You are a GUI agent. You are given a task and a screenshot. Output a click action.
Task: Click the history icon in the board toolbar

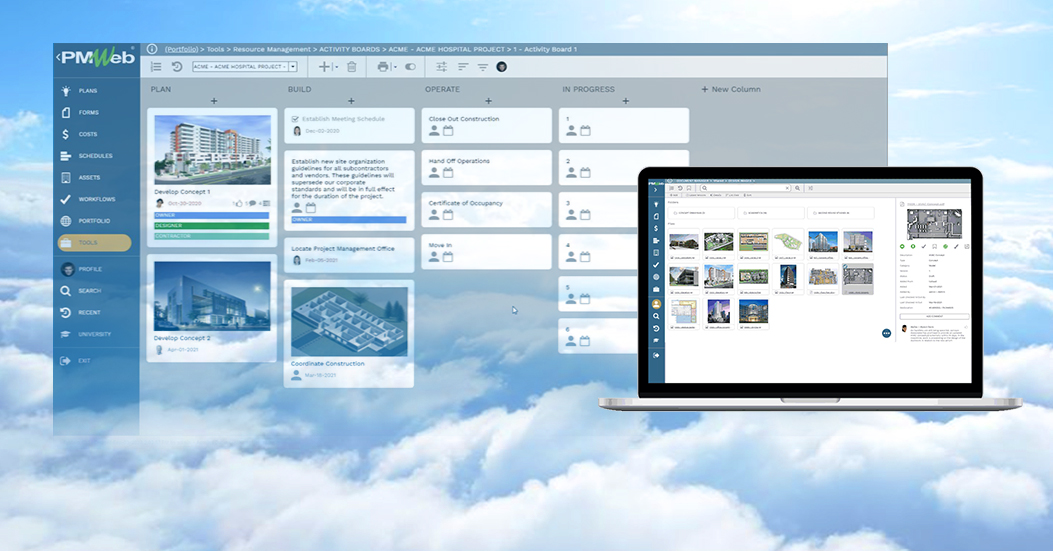click(177, 67)
